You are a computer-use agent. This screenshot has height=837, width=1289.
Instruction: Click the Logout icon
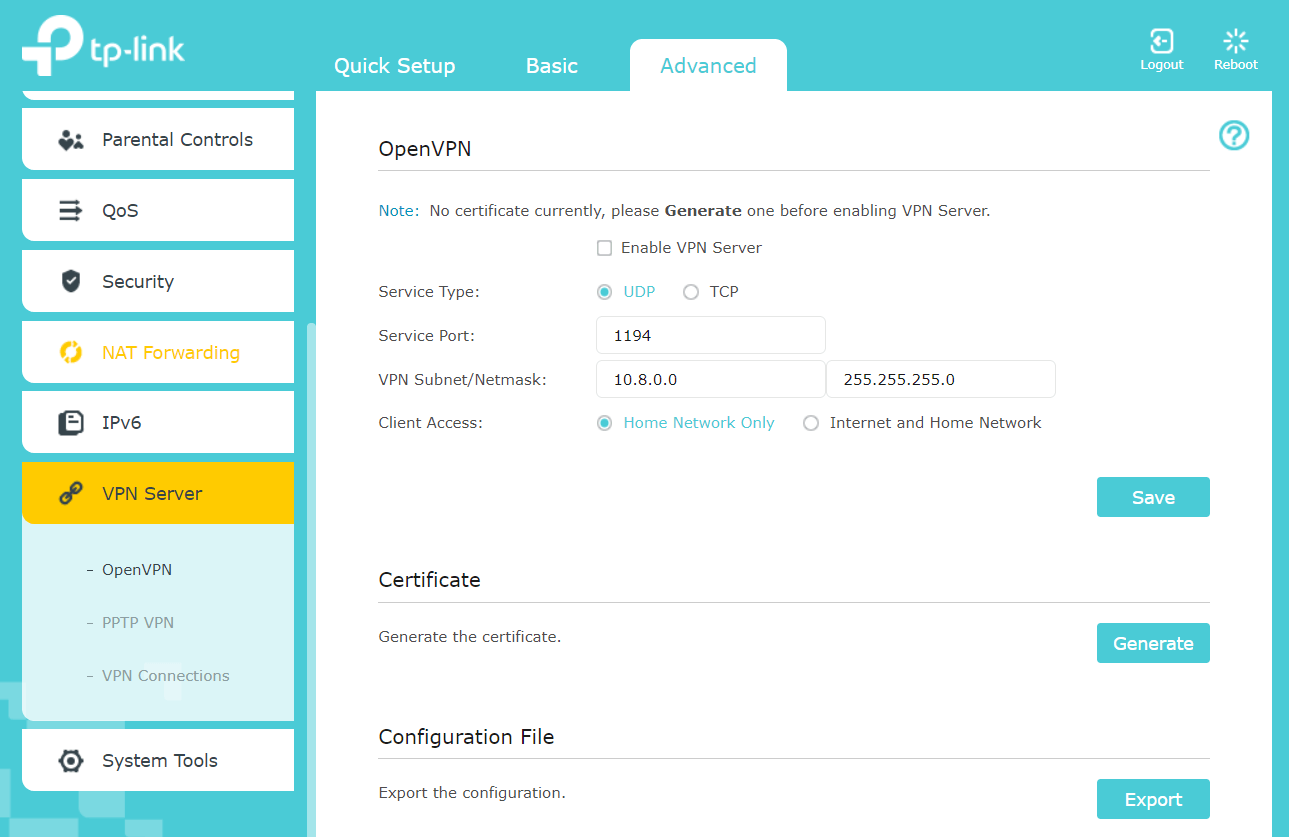[1161, 41]
